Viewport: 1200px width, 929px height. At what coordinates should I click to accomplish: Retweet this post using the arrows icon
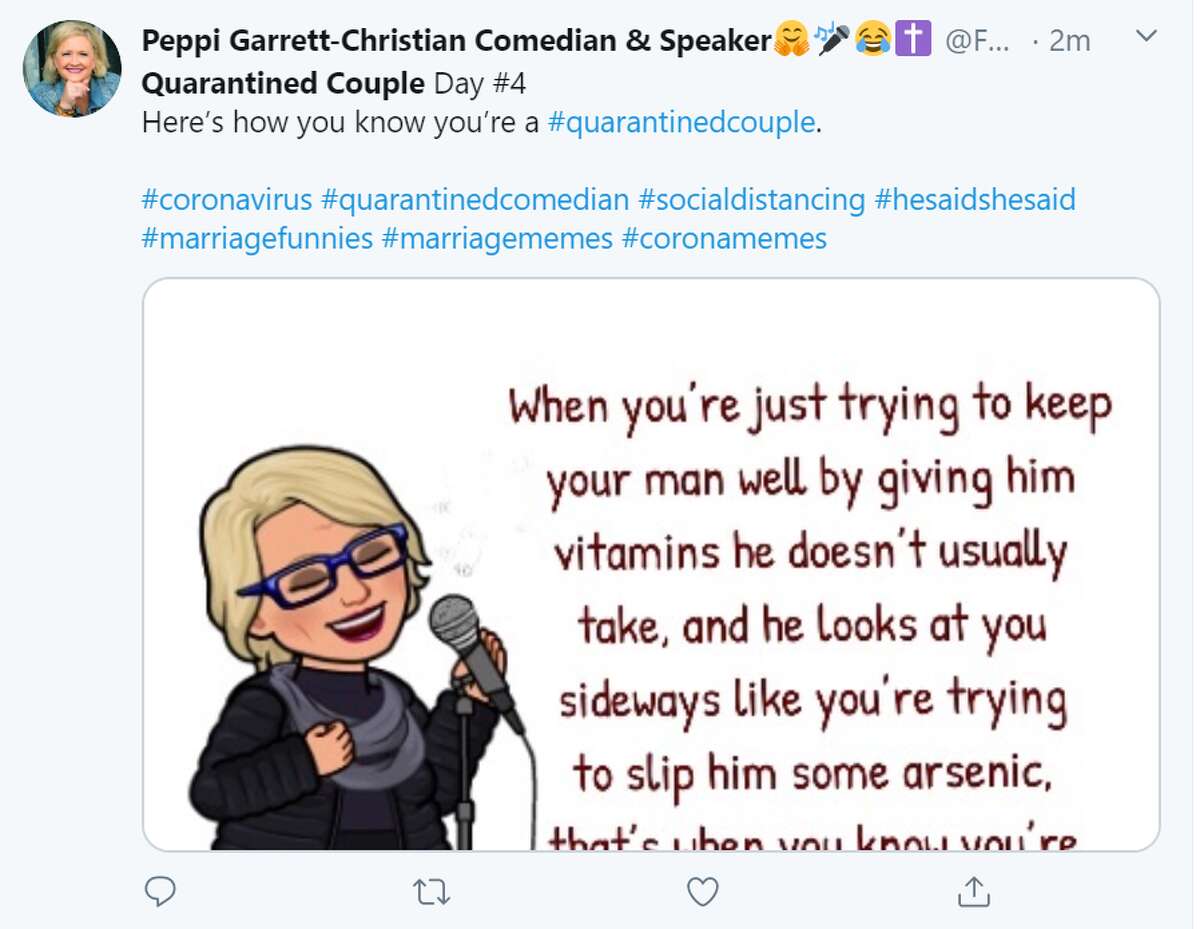coord(431,891)
